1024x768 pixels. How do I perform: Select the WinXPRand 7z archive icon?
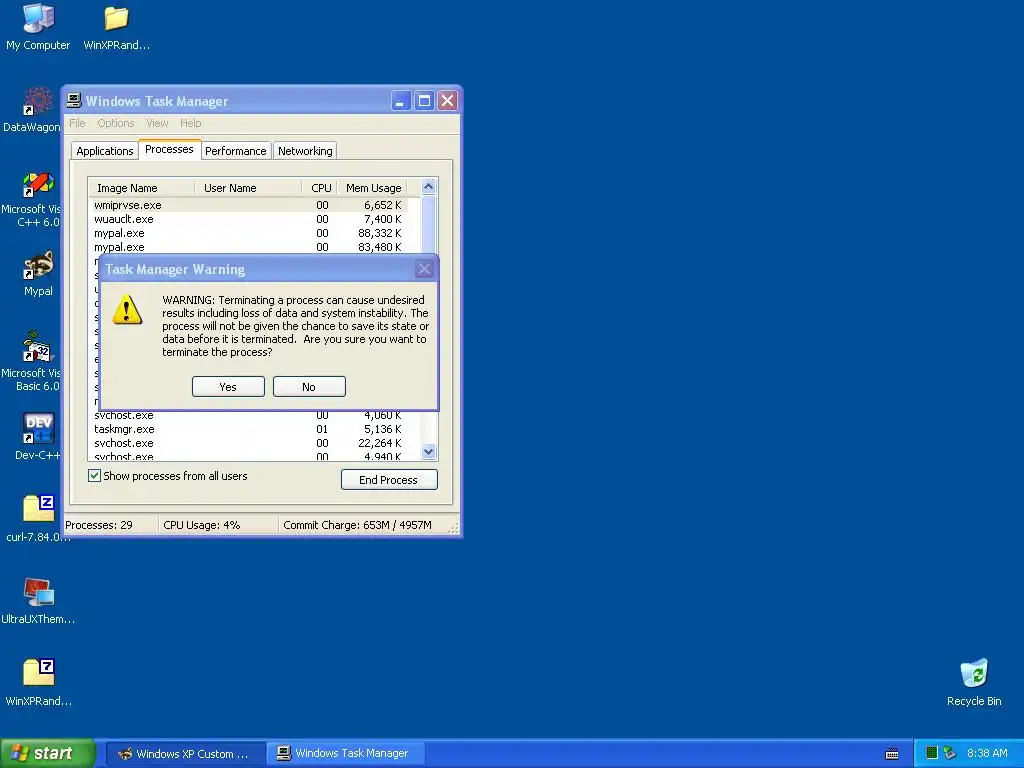pos(38,682)
